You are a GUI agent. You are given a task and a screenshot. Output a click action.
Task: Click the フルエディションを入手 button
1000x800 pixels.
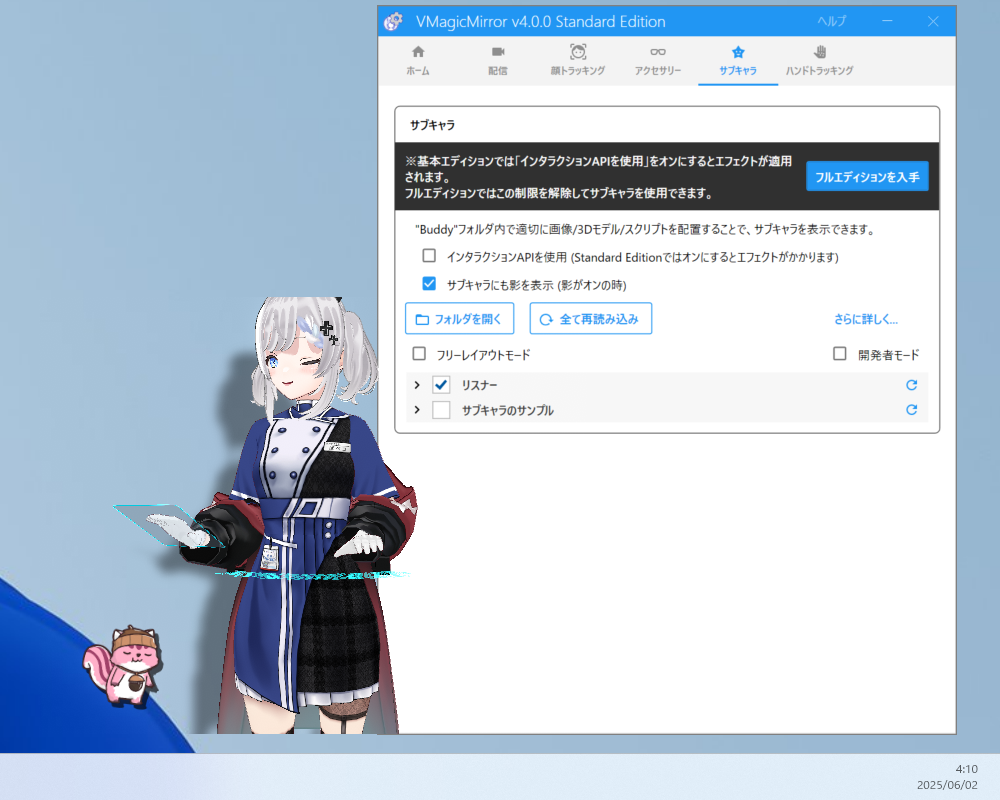pos(866,176)
